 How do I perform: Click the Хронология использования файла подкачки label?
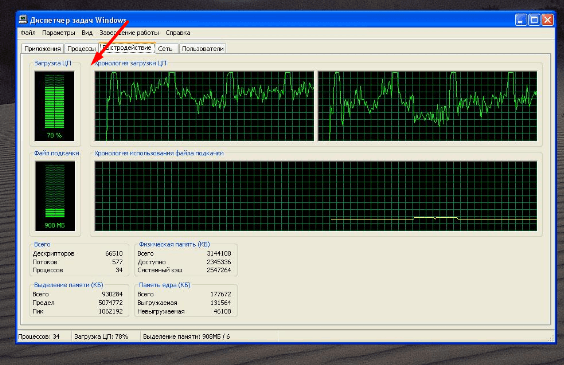pyautogui.click(x=159, y=153)
